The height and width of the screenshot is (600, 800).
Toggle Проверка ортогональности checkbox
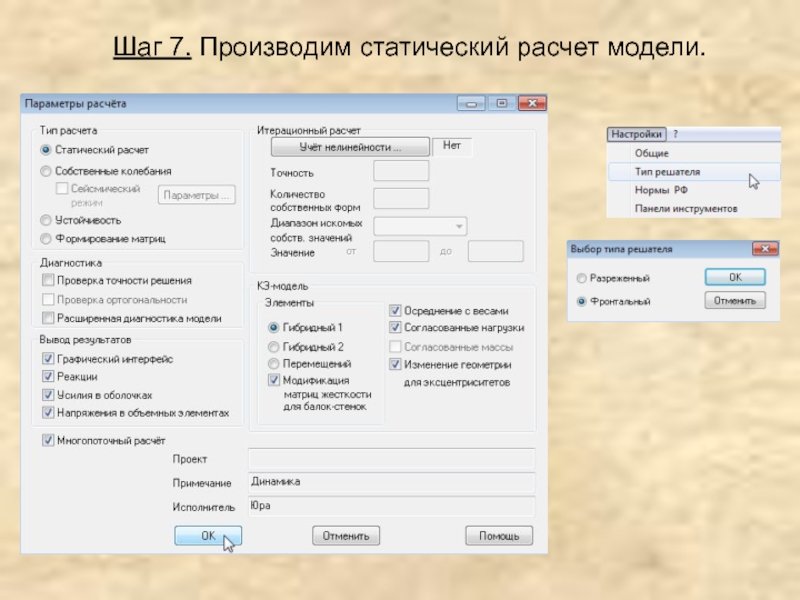pyautogui.click(x=48, y=299)
